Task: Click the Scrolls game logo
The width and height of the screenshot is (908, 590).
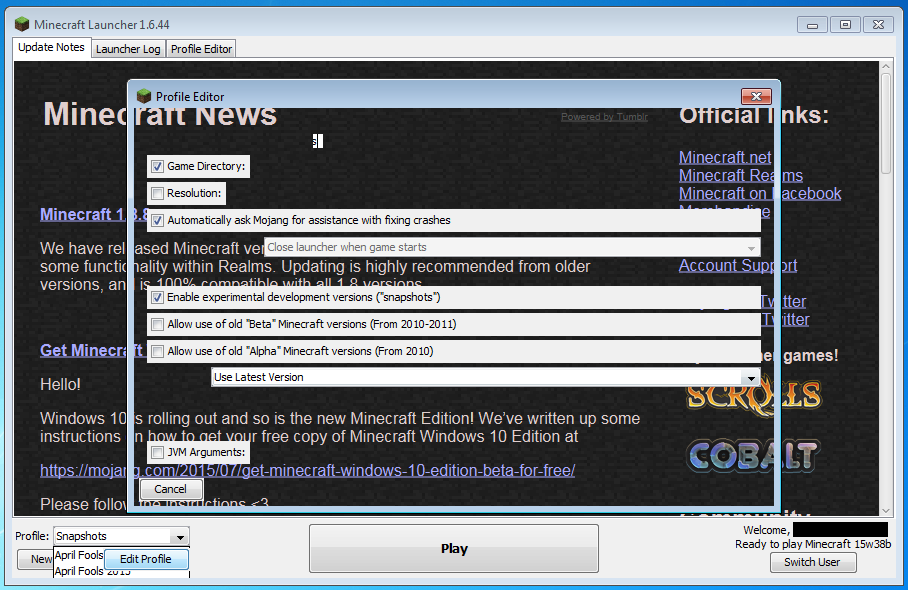Action: pos(753,395)
